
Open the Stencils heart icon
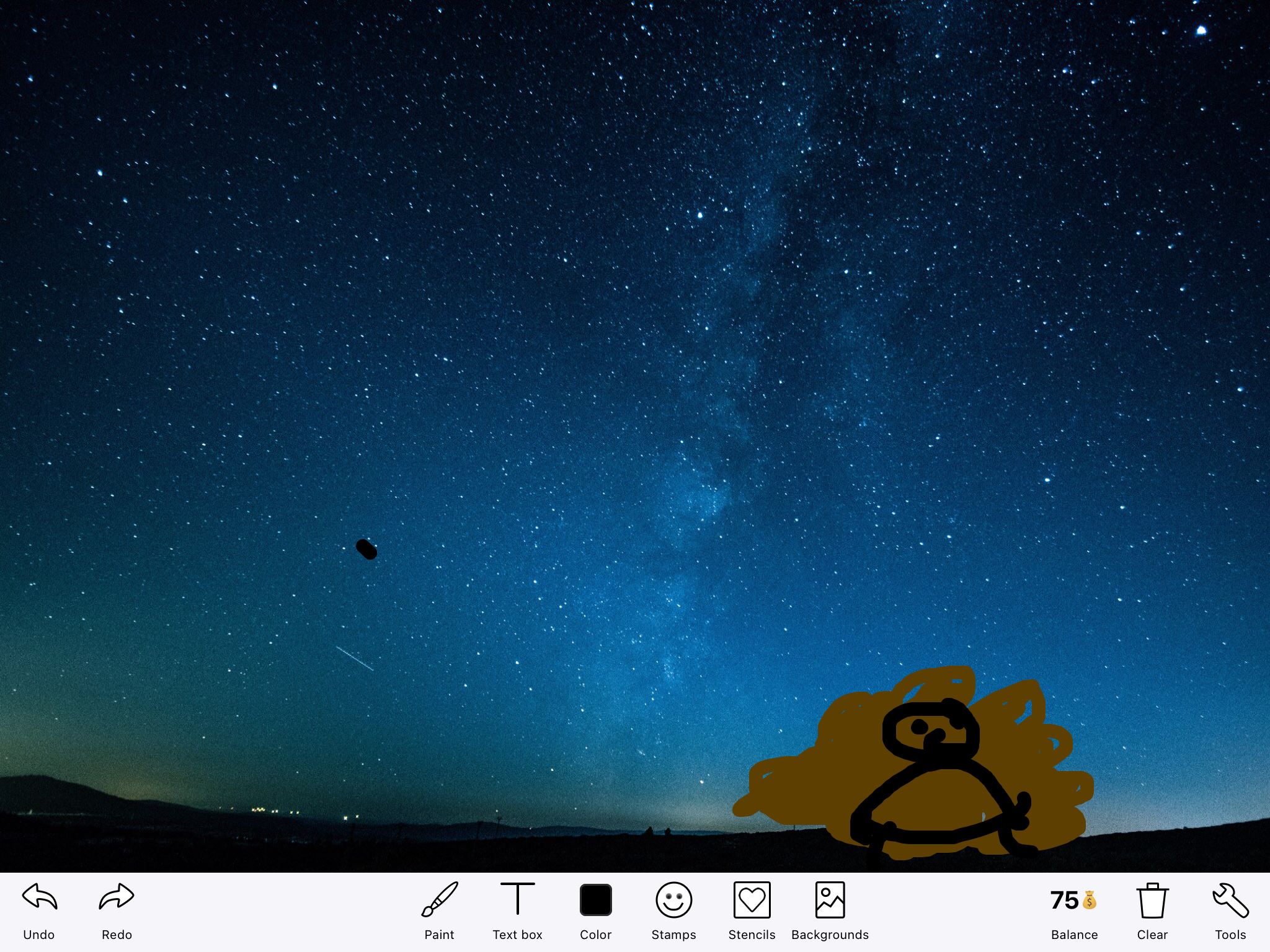(752, 899)
